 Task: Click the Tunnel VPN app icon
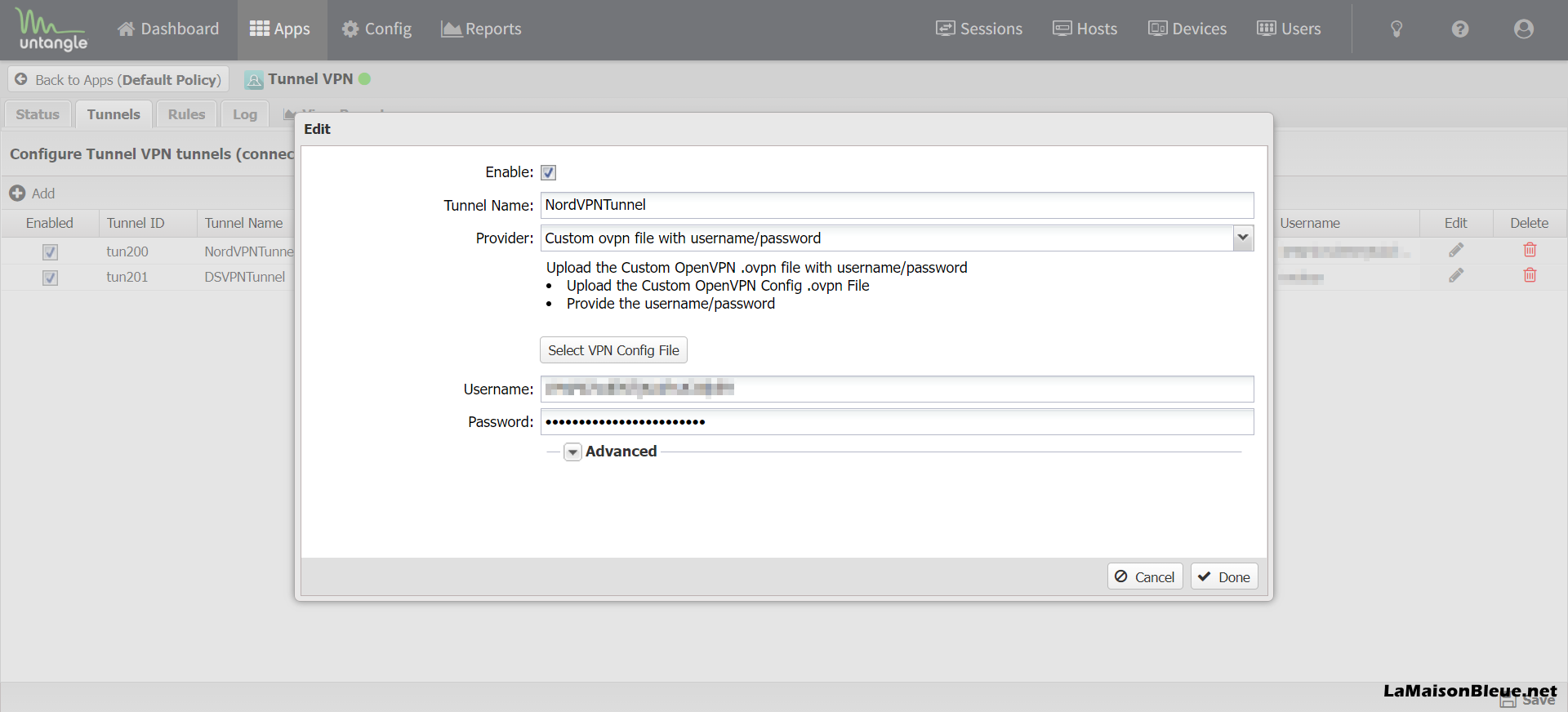click(254, 80)
